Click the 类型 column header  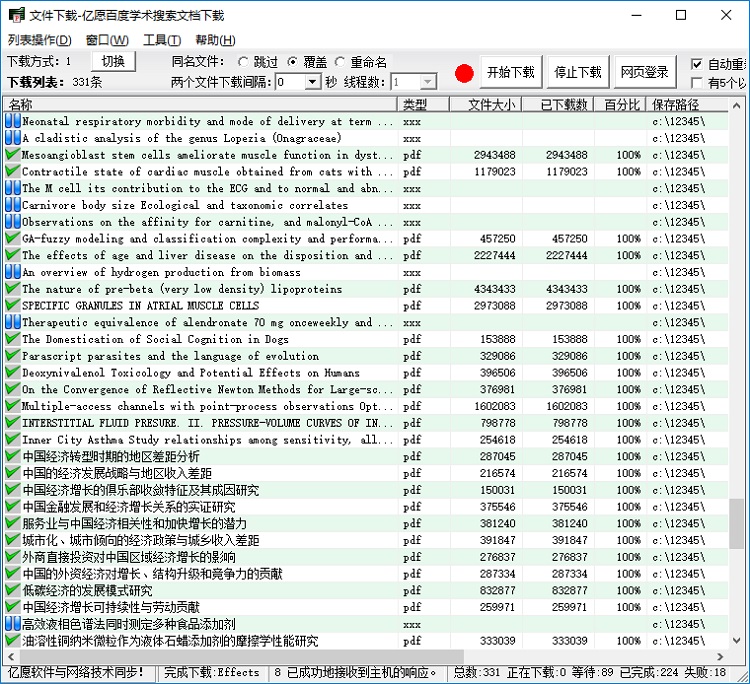click(x=423, y=104)
